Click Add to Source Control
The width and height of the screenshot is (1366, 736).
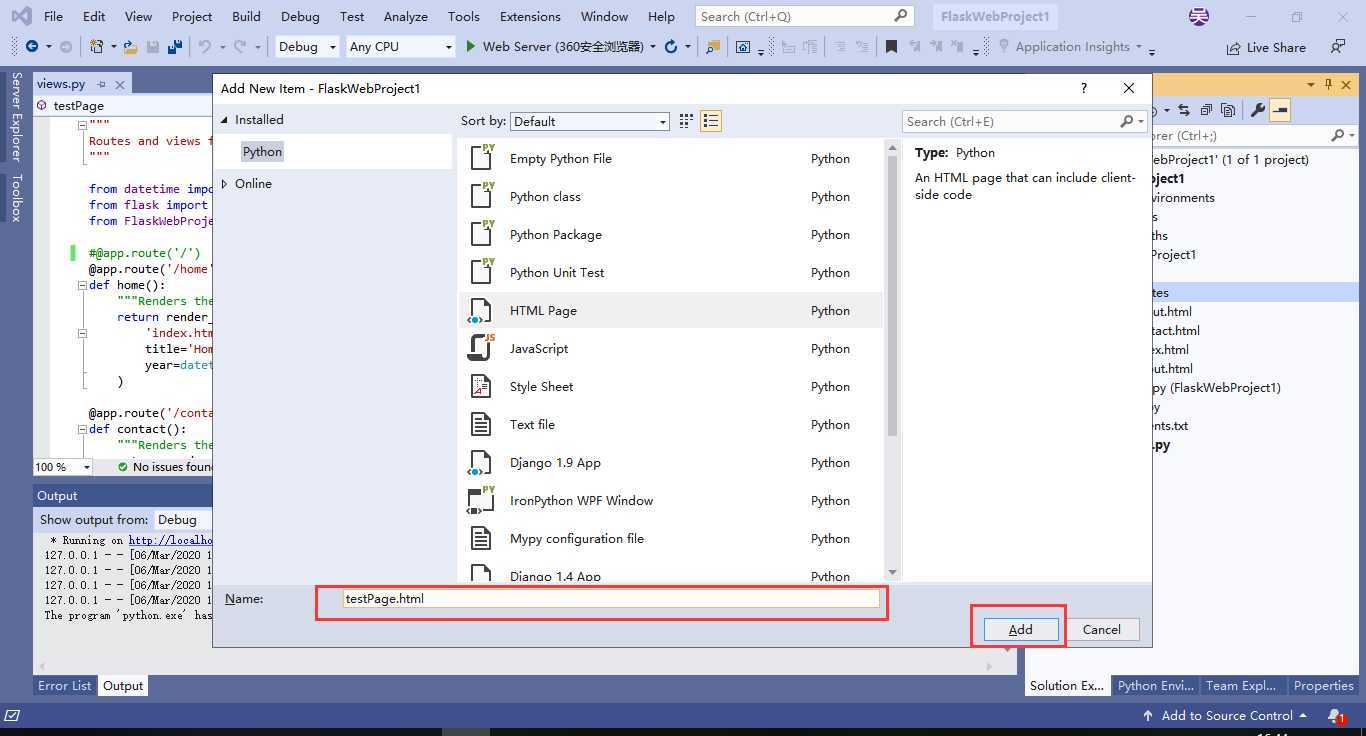point(1225,716)
